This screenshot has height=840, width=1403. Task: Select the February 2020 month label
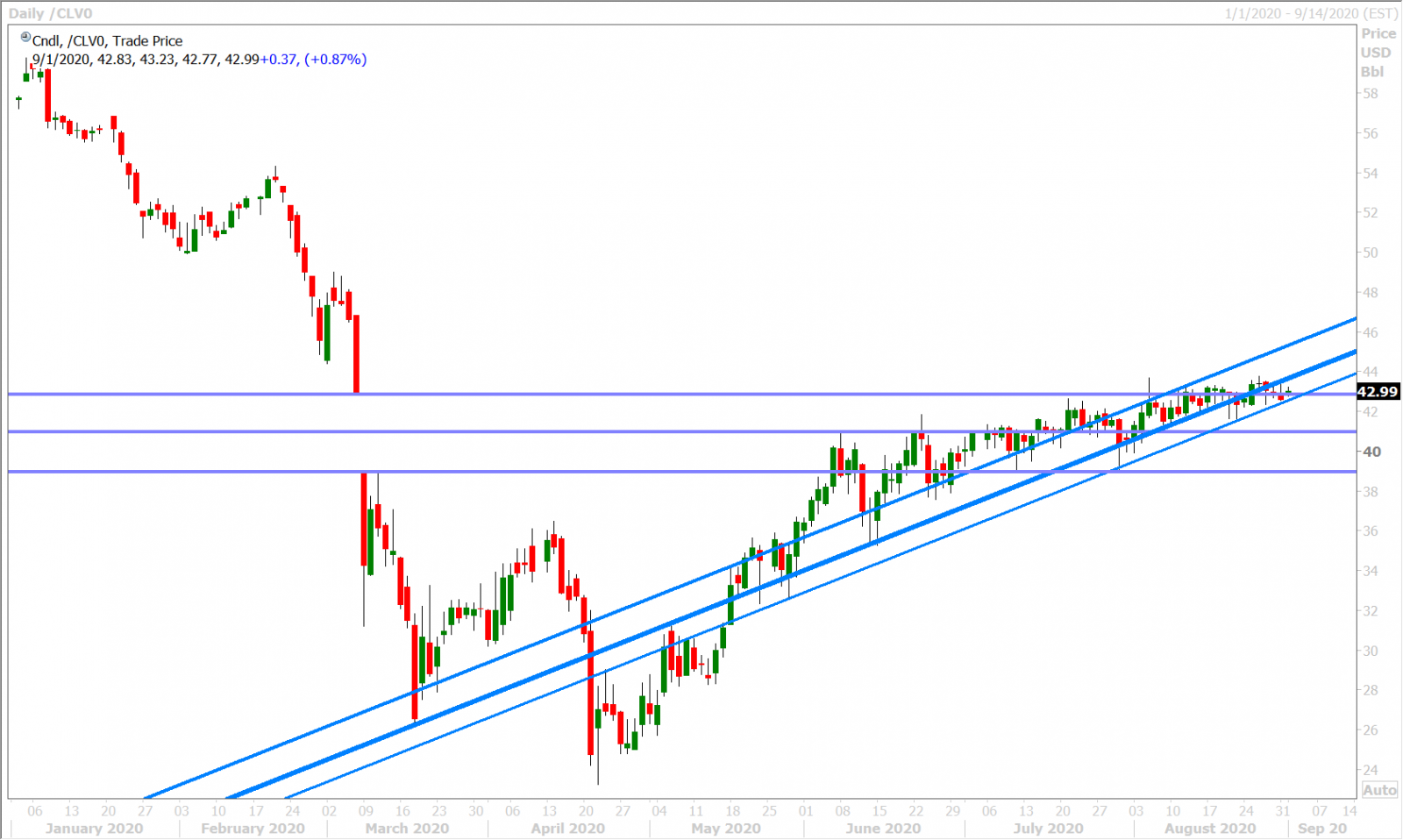click(253, 828)
